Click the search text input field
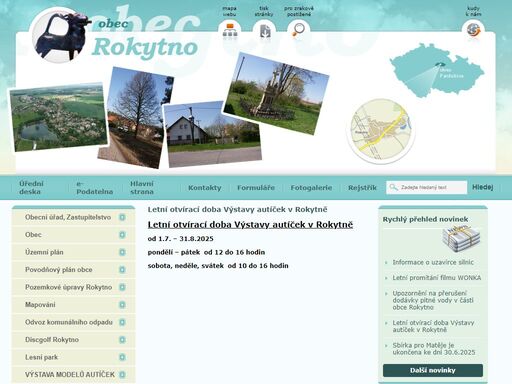Viewport: 512px width, 384px height. (x=426, y=187)
